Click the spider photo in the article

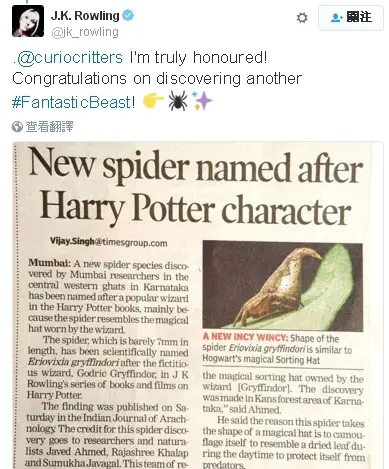coord(283,286)
